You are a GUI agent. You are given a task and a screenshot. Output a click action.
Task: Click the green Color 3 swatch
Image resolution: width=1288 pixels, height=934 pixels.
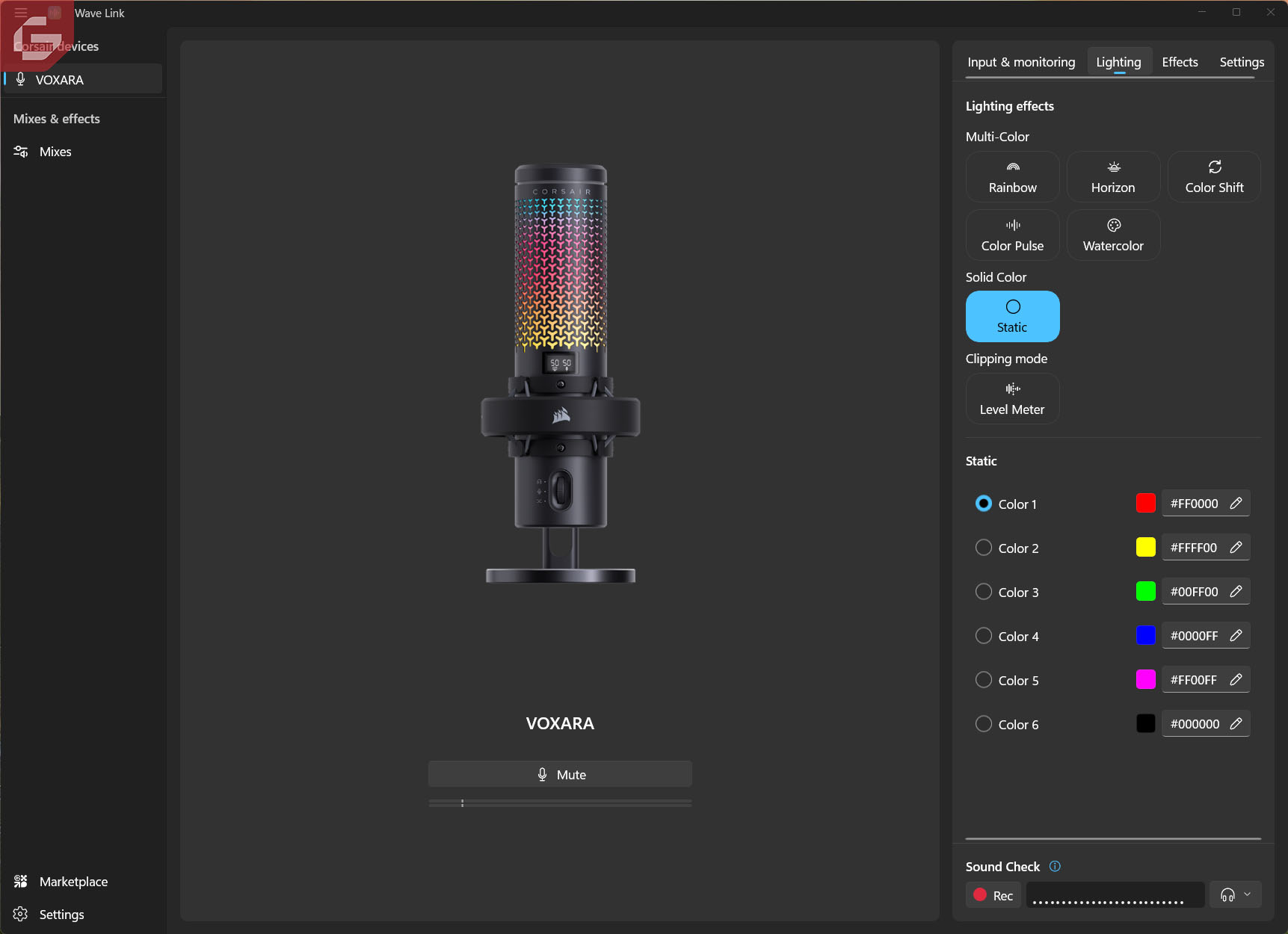(x=1145, y=592)
